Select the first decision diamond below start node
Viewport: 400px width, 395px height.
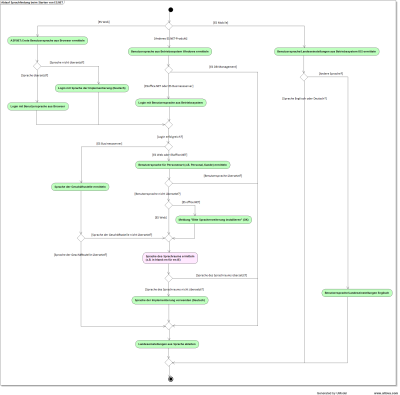pos(169,26)
